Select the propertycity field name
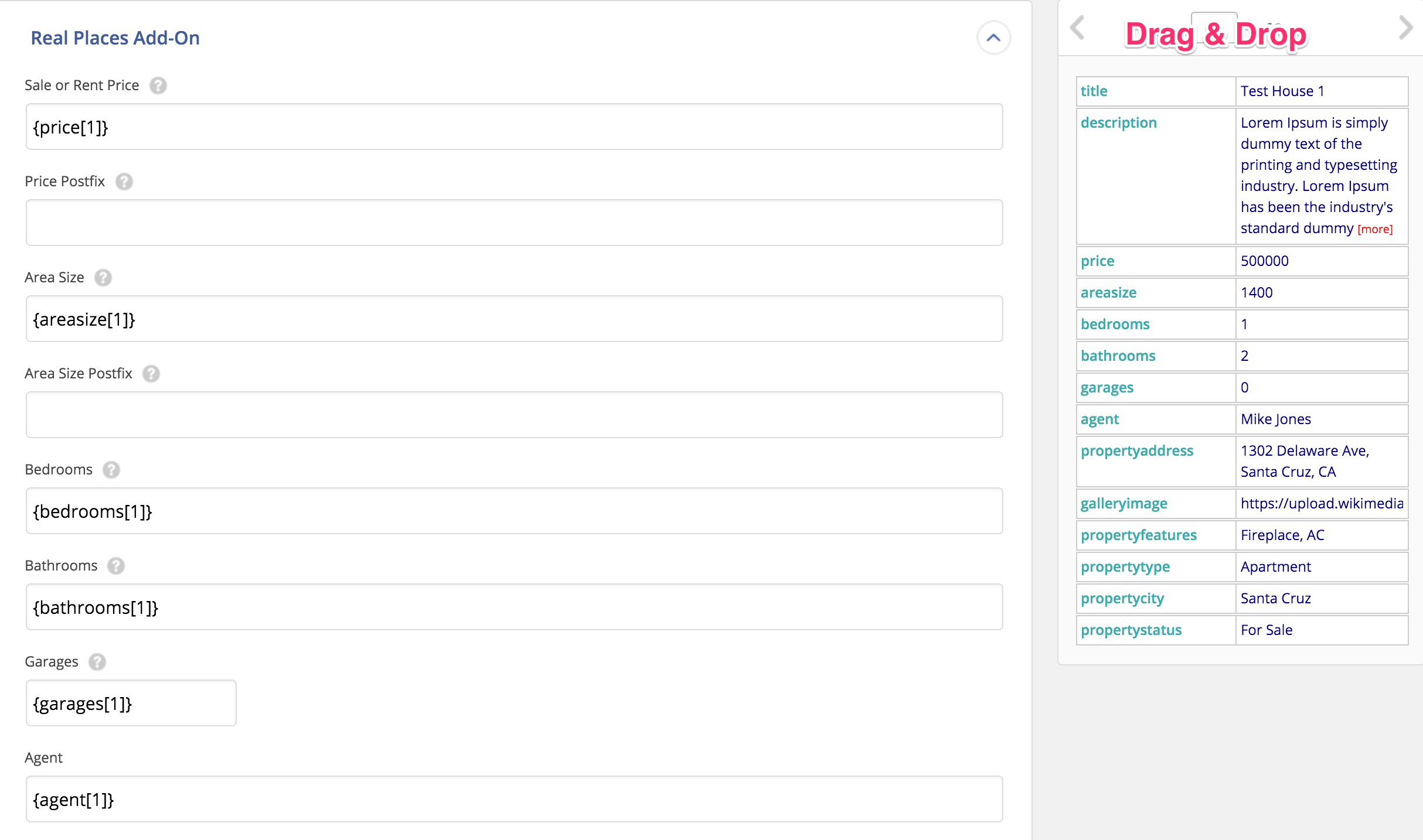The width and height of the screenshot is (1423, 840). (1122, 599)
